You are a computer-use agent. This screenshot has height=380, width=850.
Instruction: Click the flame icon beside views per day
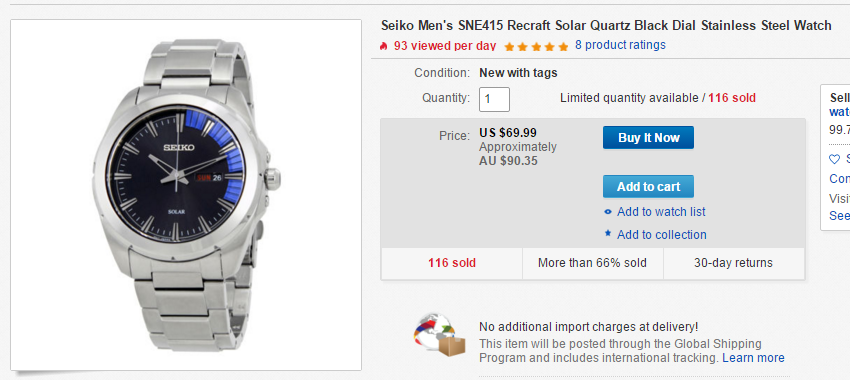pyautogui.click(x=384, y=46)
